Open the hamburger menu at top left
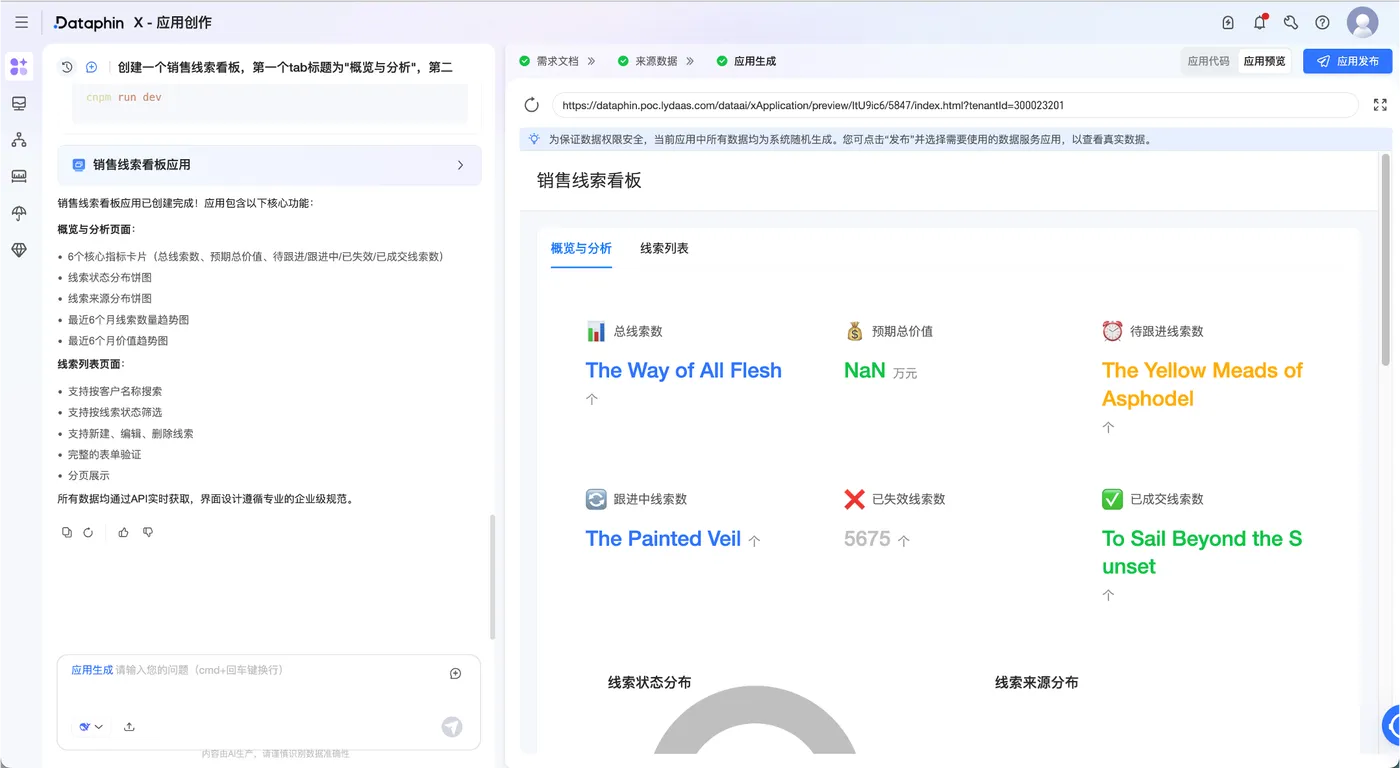Image resolution: width=1400 pixels, height=768 pixels. 21,22
